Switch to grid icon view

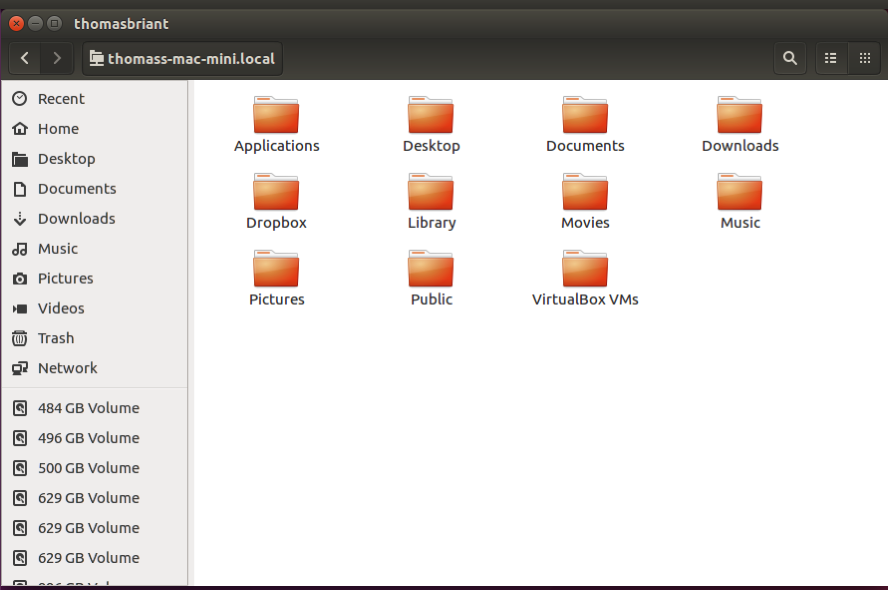click(864, 58)
